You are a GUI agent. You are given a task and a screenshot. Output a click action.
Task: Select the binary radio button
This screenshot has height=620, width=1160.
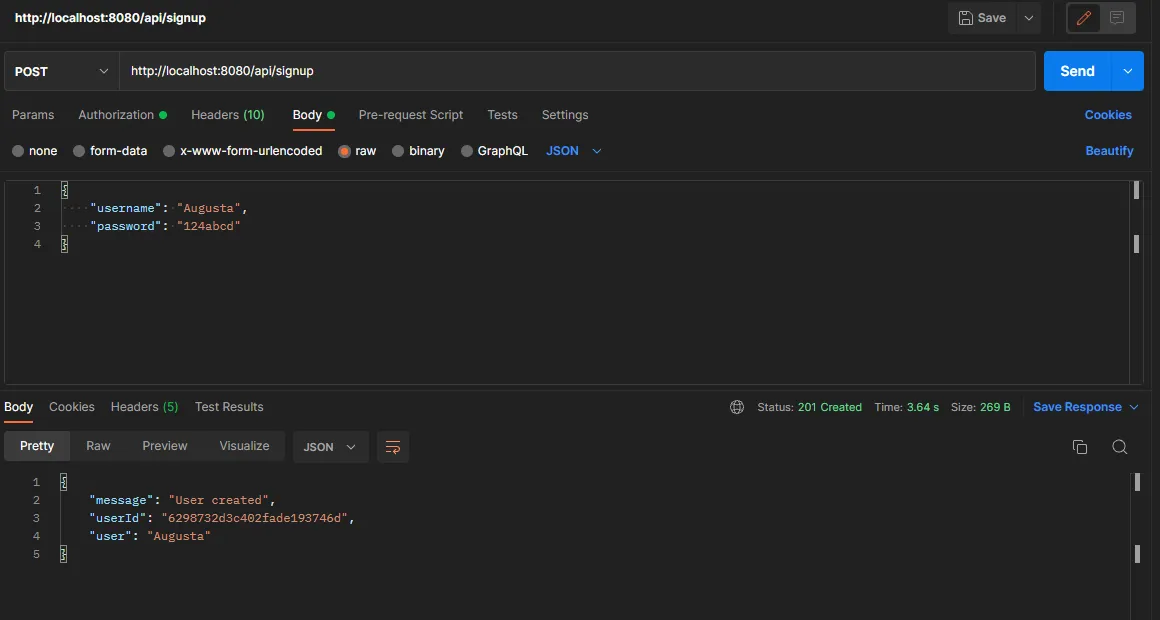[x=398, y=151]
